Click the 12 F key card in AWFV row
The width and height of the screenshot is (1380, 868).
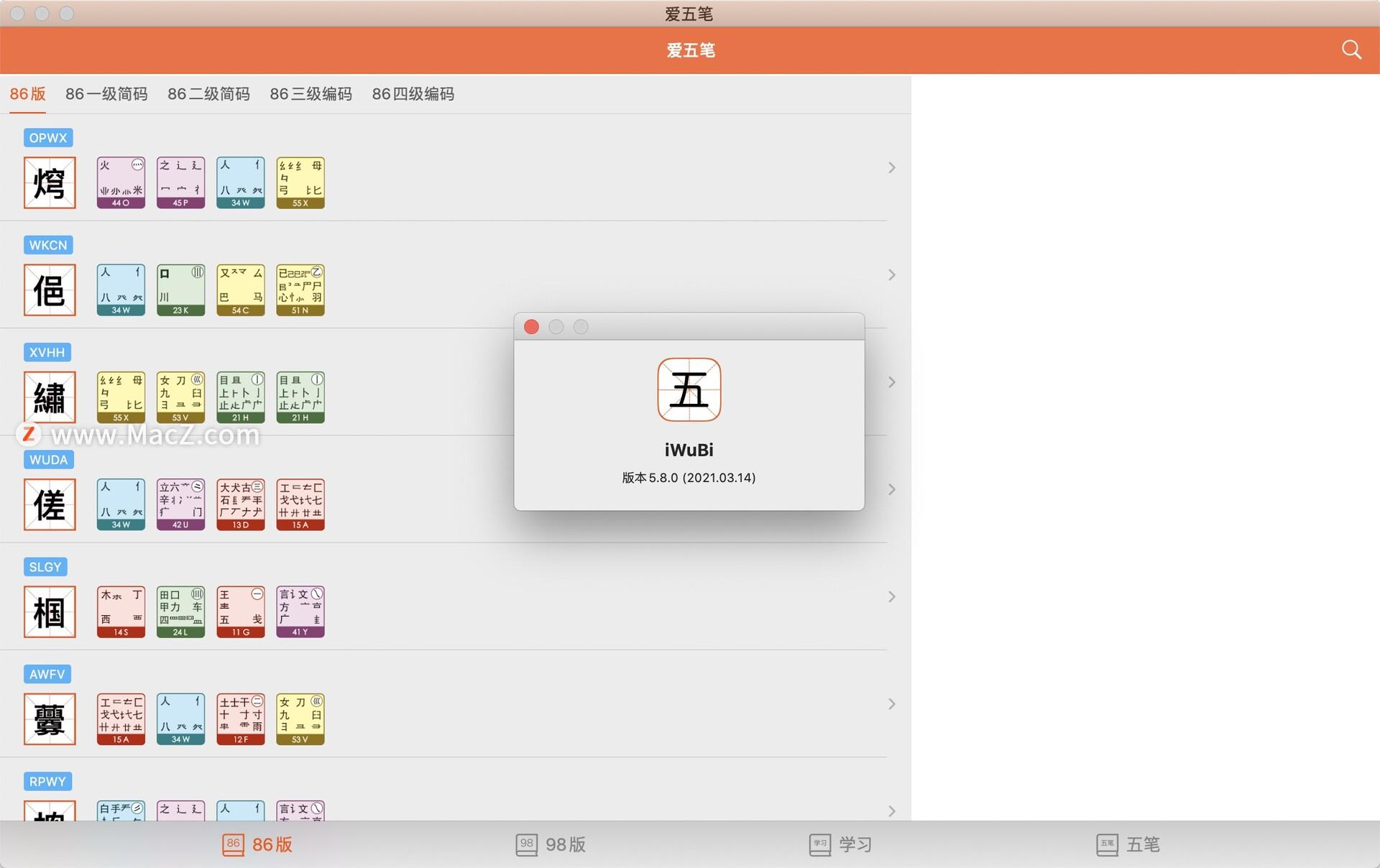click(x=241, y=719)
